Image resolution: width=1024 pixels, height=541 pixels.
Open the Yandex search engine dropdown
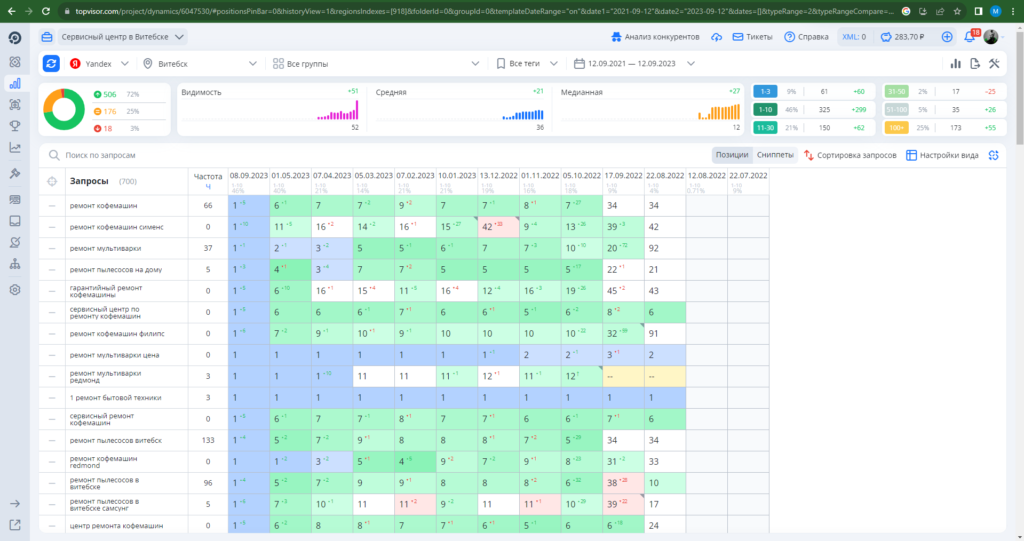pyautogui.click(x=100, y=63)
